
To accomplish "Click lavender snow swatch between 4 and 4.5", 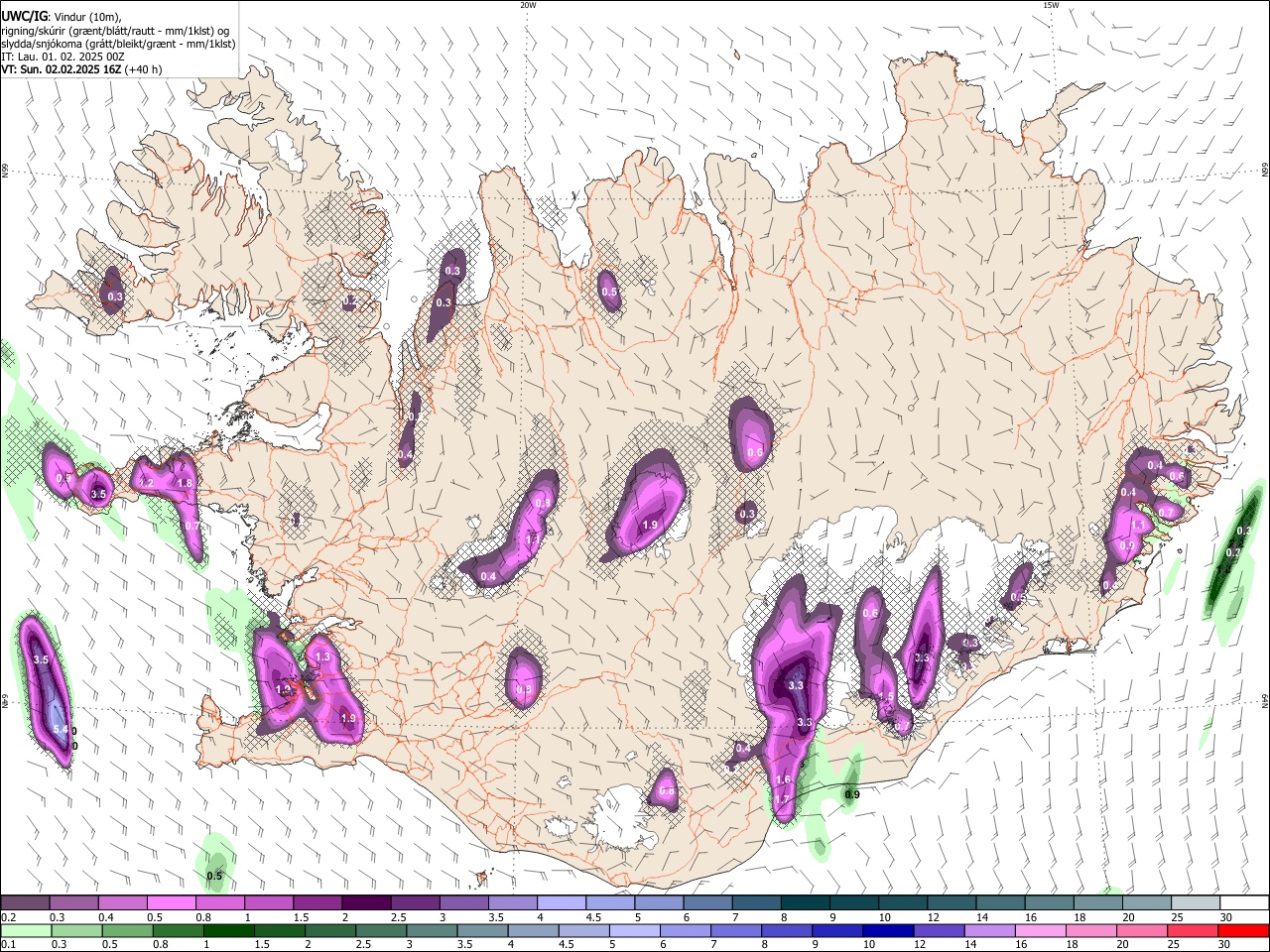I will coord(562,903).
